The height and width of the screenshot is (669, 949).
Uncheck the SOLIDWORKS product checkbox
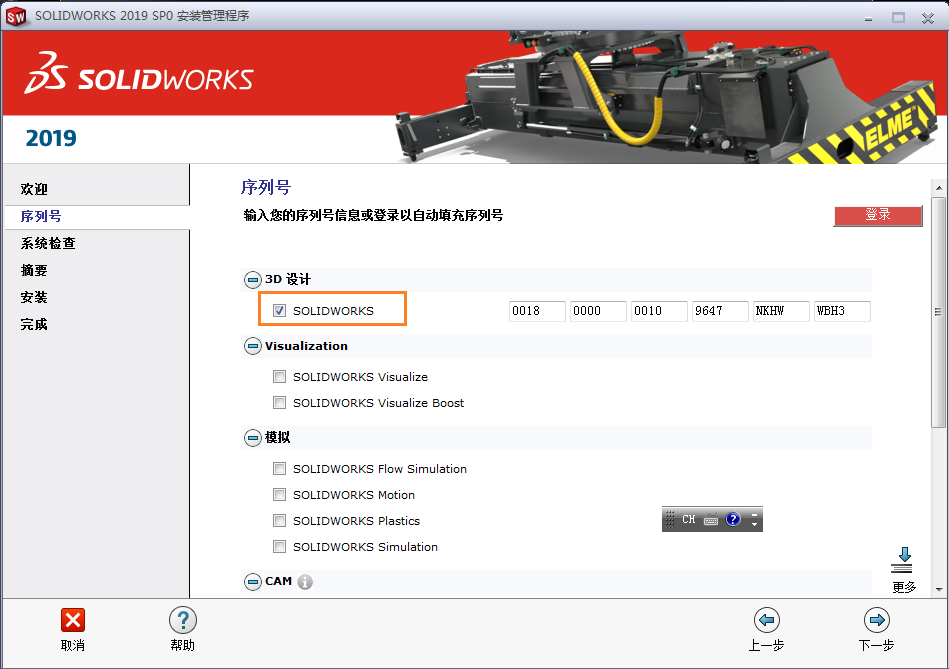click(x=280, y=310)
